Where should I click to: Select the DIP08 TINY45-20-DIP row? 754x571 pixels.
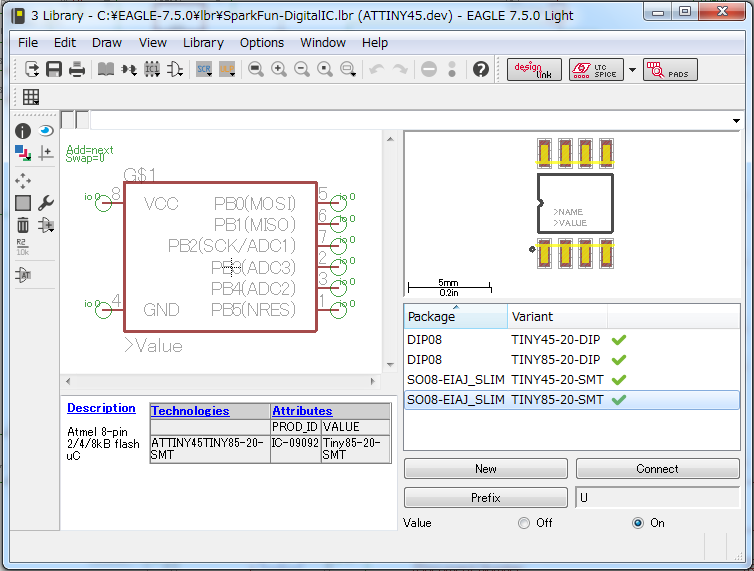pyautogui.click(x=572, y=340)
